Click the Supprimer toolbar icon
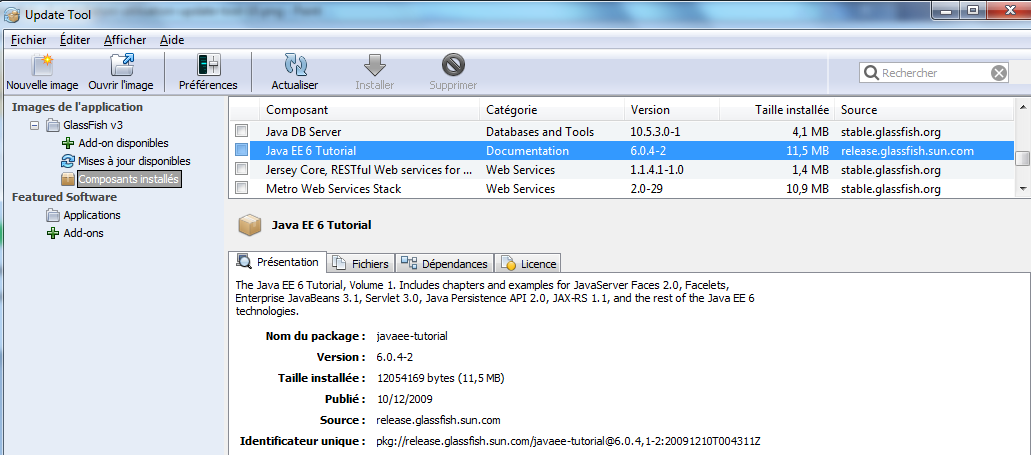 pyautogui.click(x=453, y=66)
